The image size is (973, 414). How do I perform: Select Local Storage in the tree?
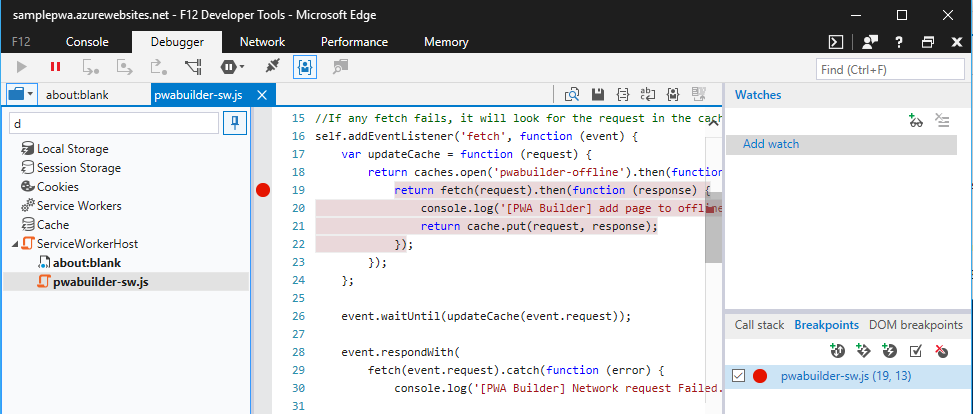73,149
